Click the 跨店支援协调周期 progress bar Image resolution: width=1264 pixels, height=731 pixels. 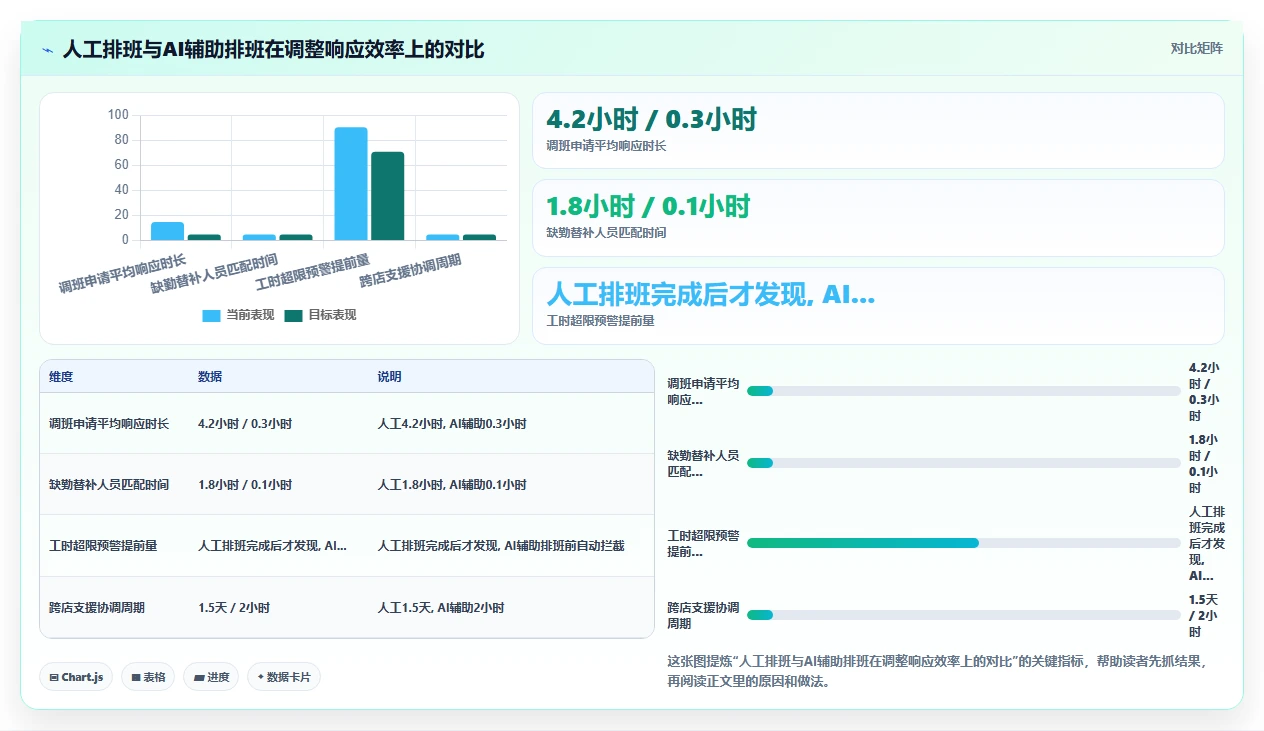point(964,615)
